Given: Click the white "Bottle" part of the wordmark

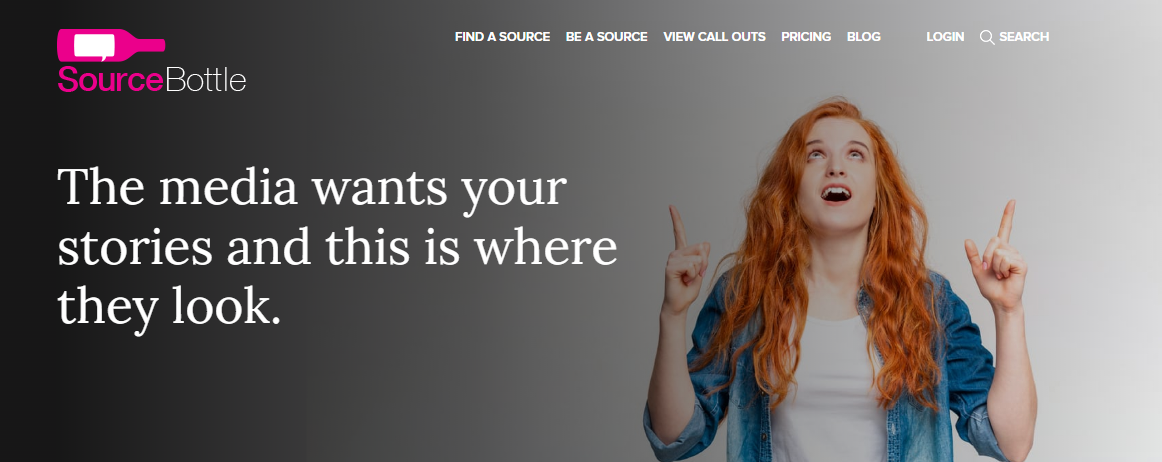Looking at the screenshot, I should [206, 79].
